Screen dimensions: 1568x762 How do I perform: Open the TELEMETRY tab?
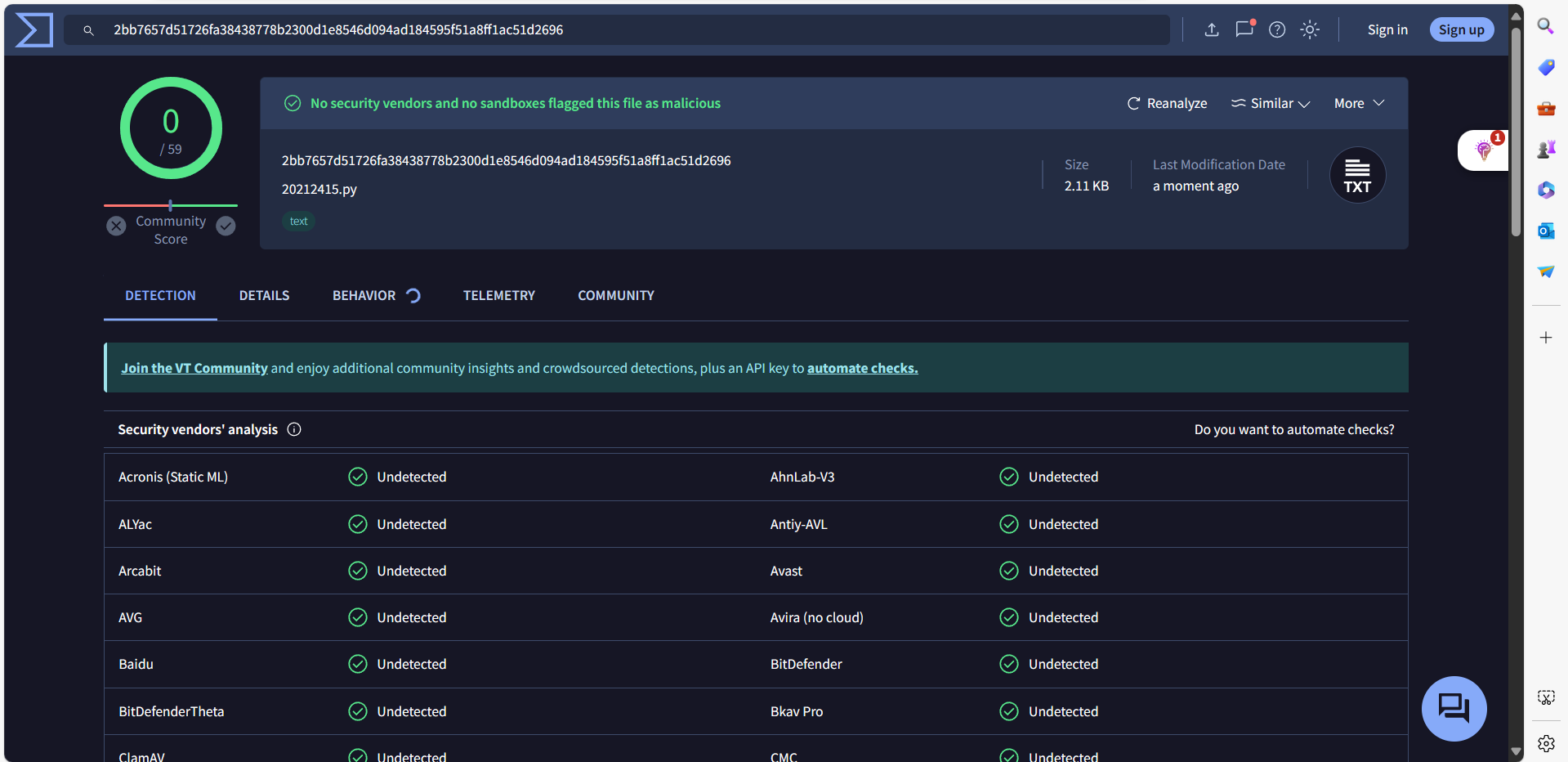[x=498, y=295]
